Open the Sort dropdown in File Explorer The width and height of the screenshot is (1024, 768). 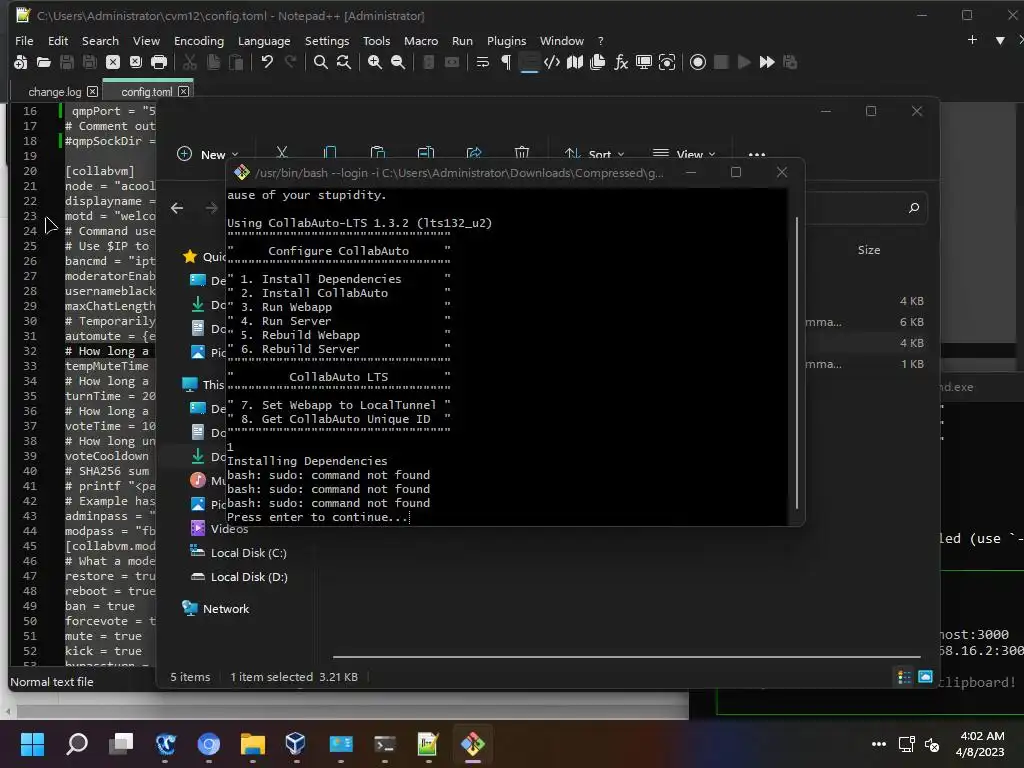point(595,154)
